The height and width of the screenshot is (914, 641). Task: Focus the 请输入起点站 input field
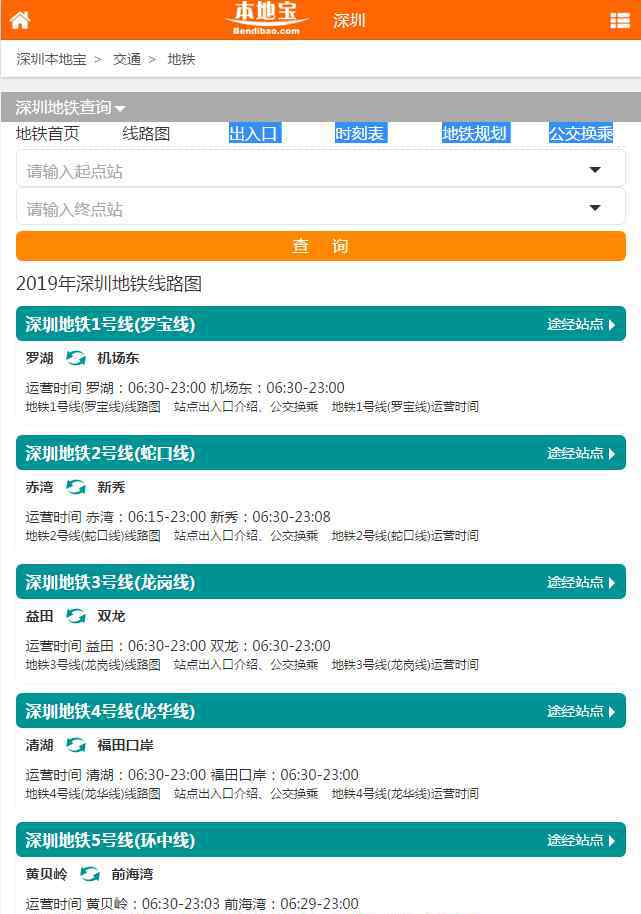[320, 169]
